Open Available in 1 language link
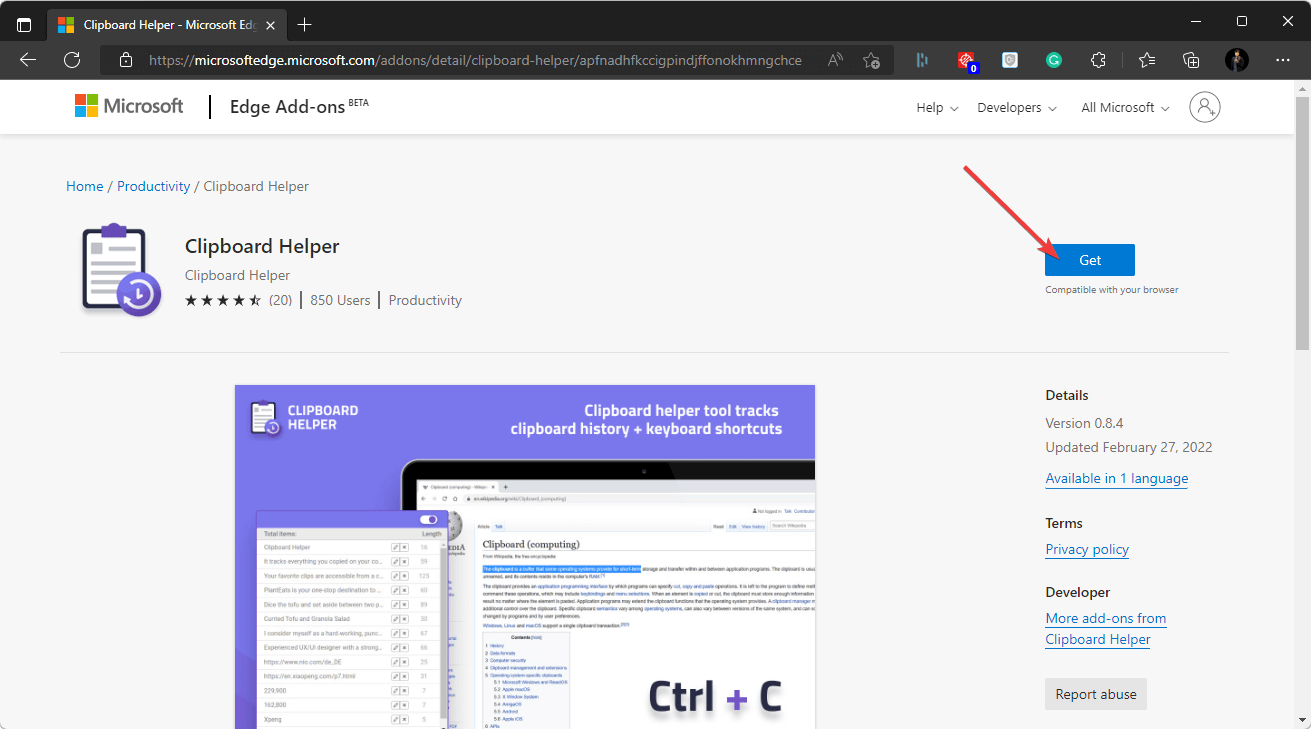 coord(1117,478)
